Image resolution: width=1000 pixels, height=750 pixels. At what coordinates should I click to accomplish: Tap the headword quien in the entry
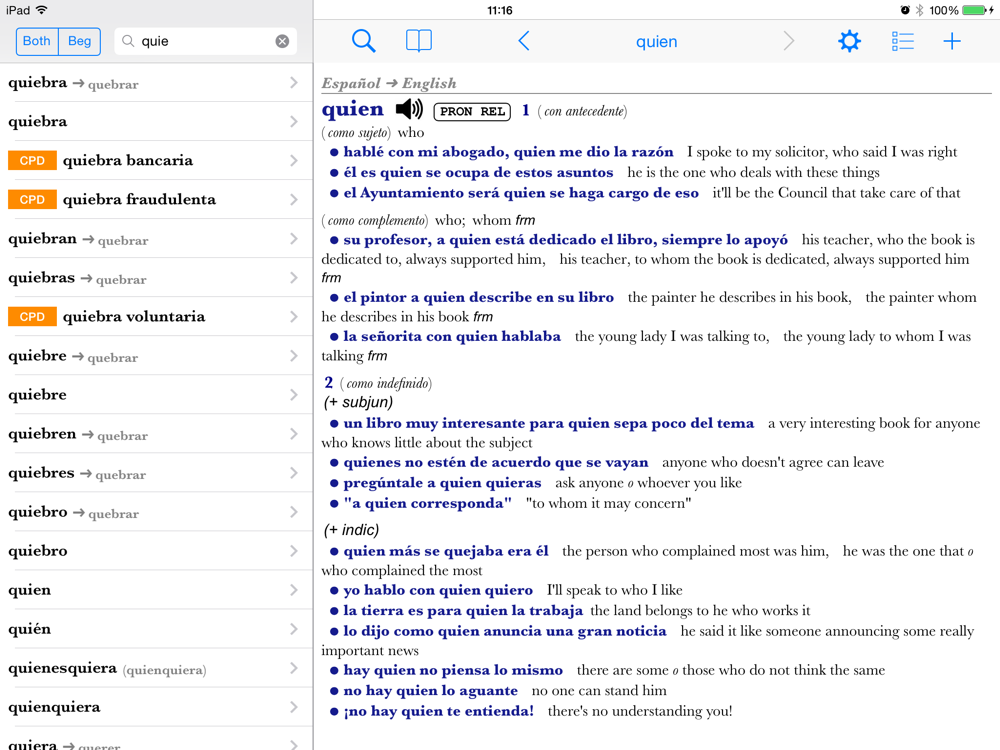tap(353, 110)
